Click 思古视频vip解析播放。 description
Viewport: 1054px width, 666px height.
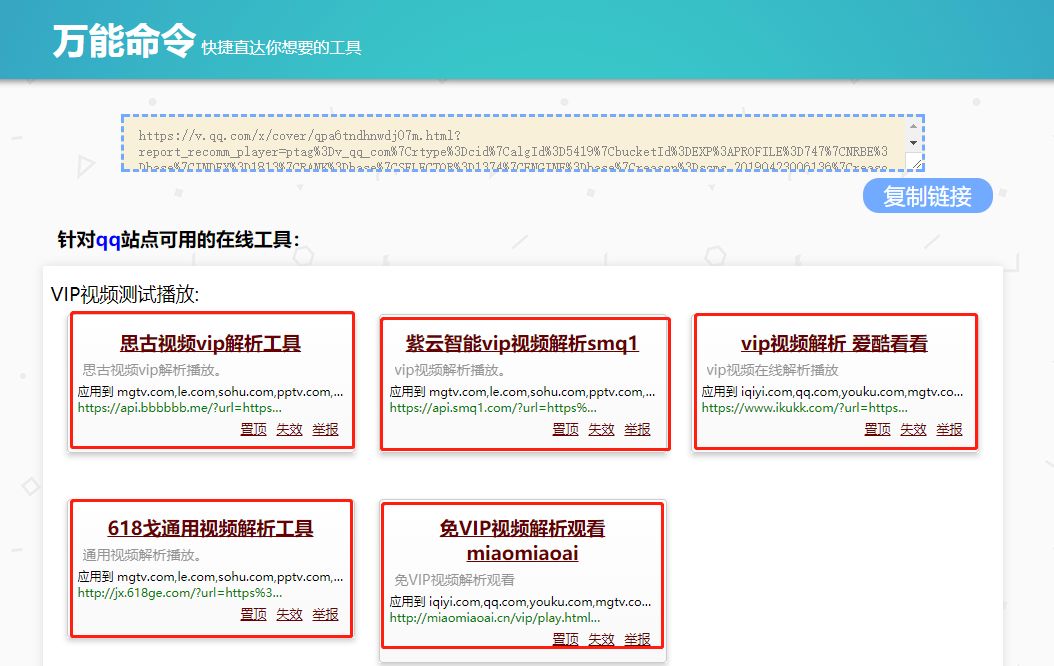coord(152,370)
